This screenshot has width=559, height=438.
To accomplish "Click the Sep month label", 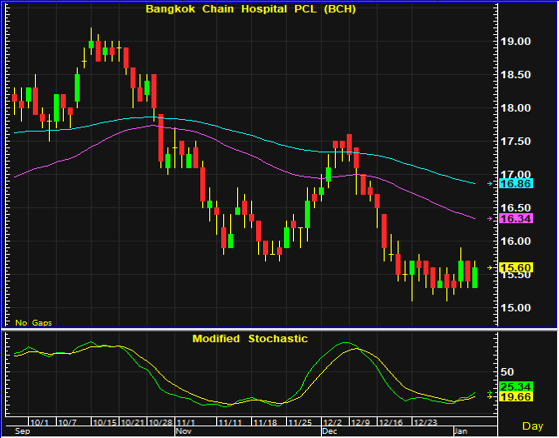I will point(22,431).
